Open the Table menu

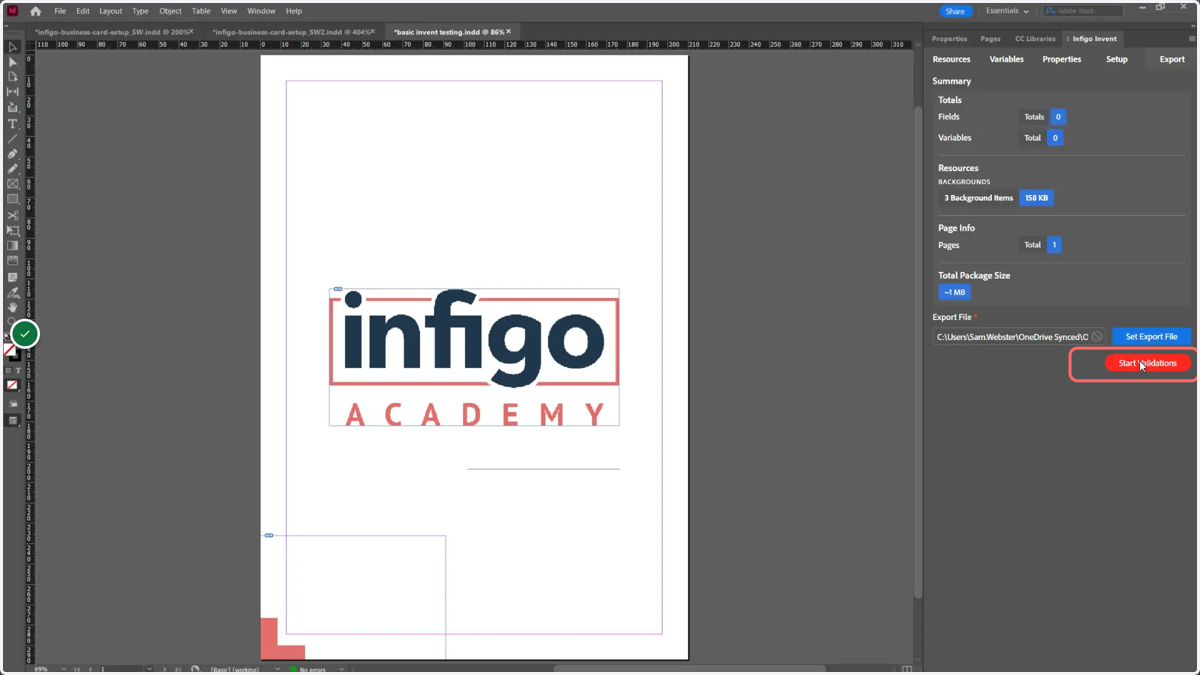[x=201, y=11]
